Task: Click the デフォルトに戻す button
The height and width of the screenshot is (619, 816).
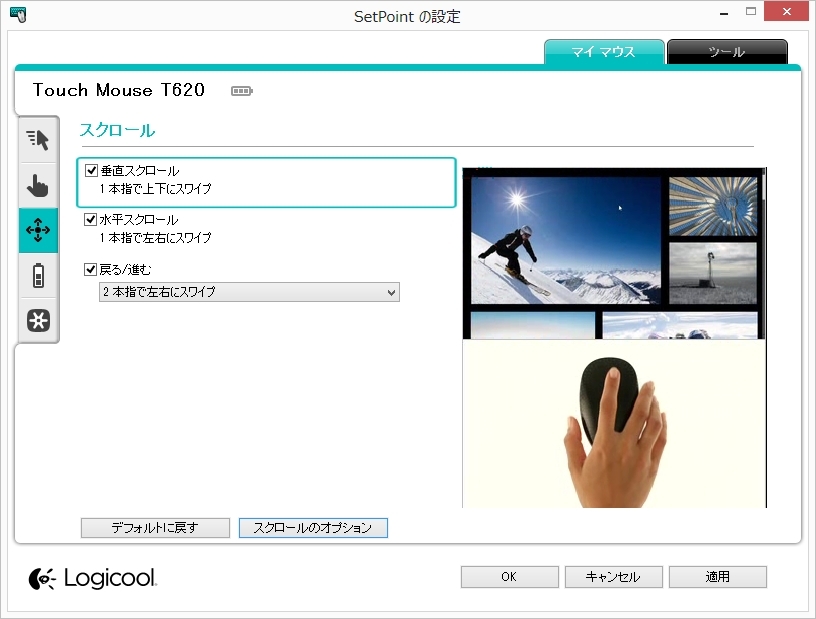Action: pos(155,528)
